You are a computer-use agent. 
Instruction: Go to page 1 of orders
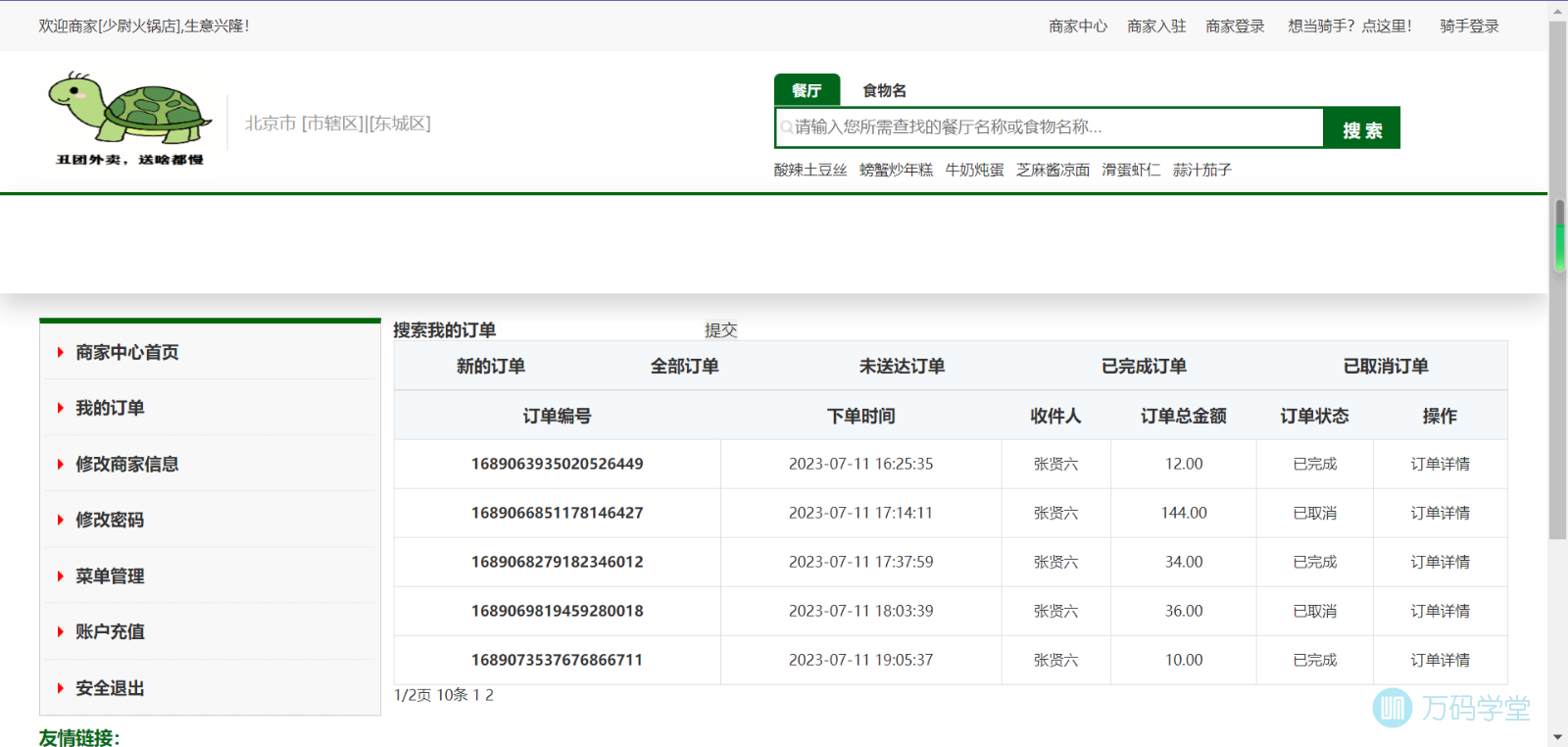pos(476,695)
